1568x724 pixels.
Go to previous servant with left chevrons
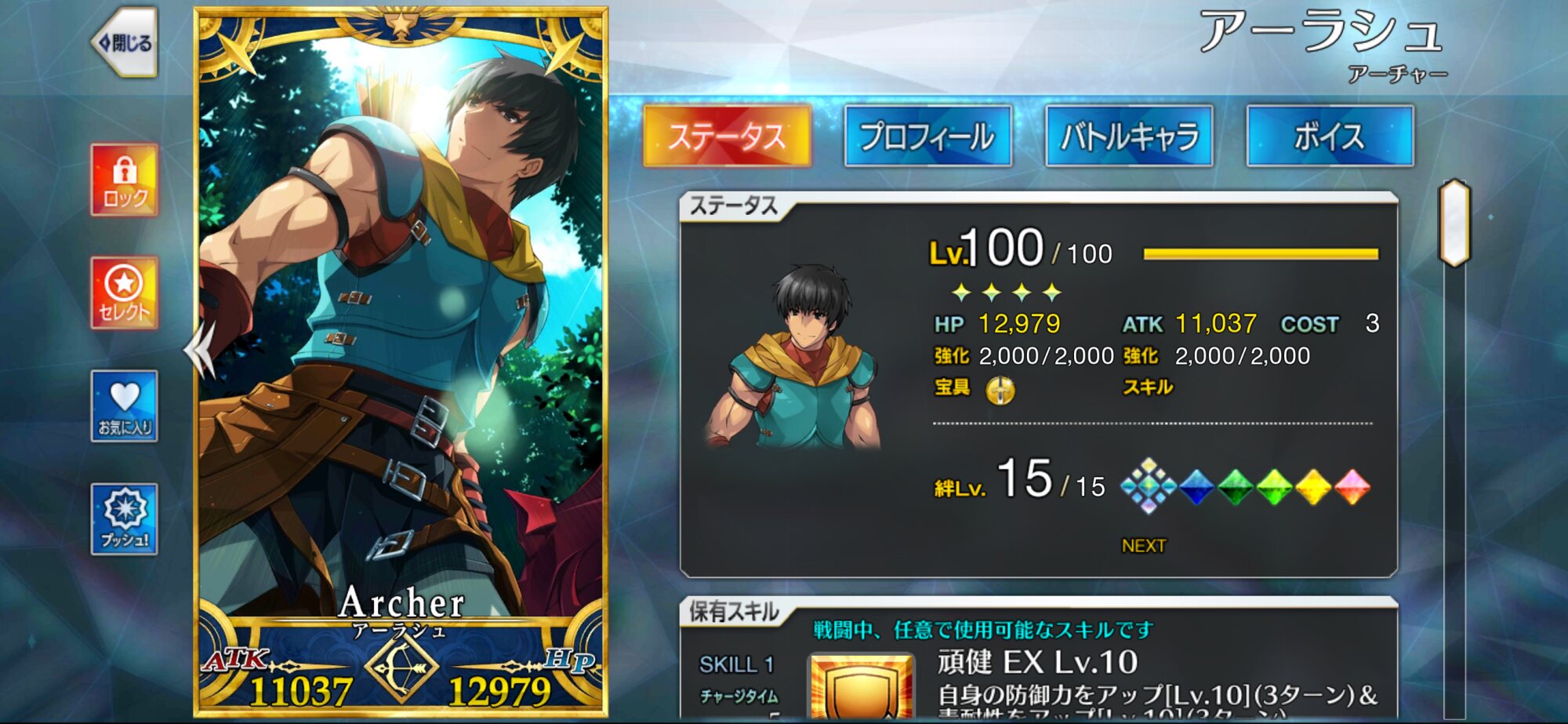pos(200,350)
